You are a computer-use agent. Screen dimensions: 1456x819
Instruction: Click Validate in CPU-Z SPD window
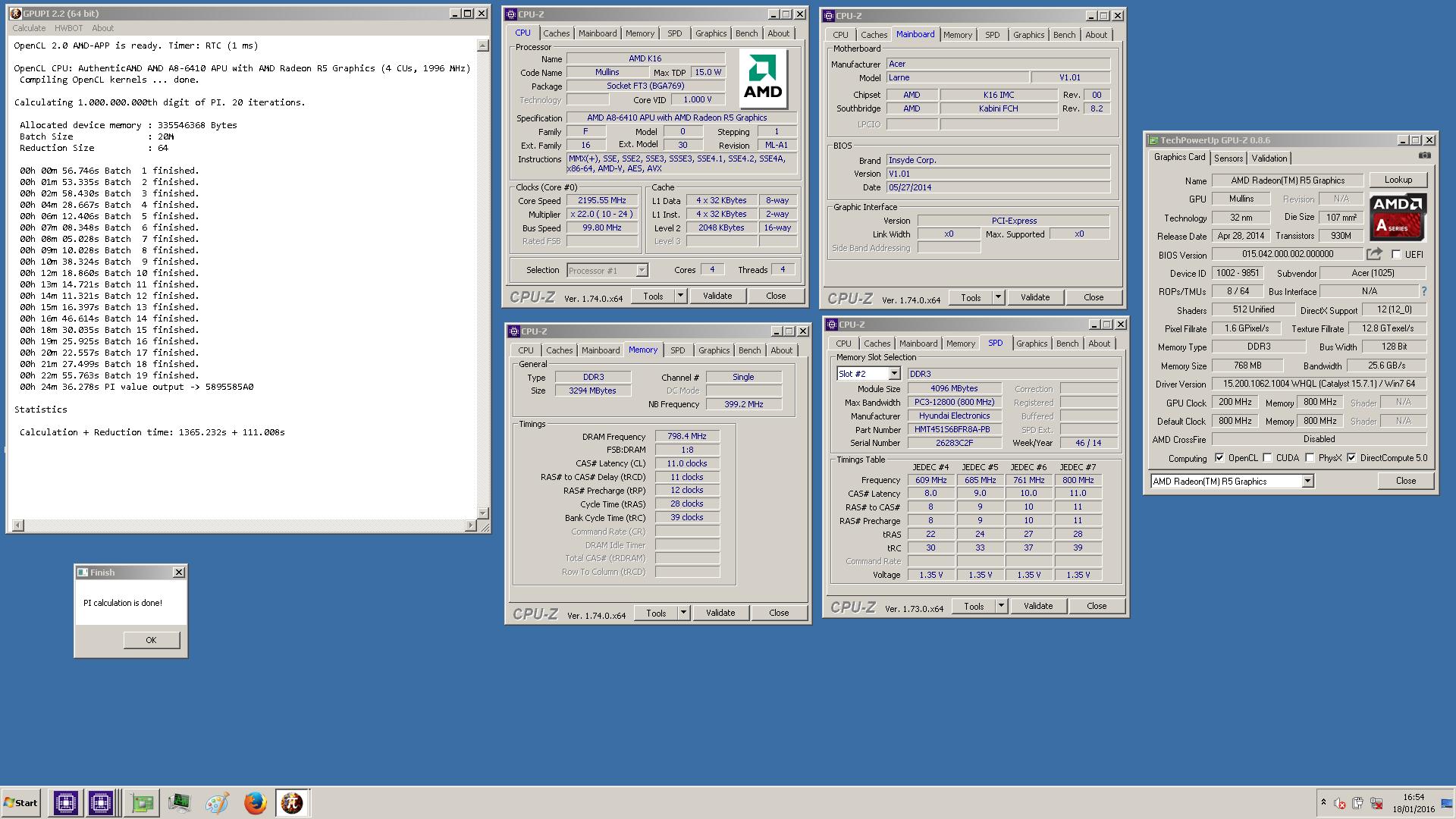1038,606
